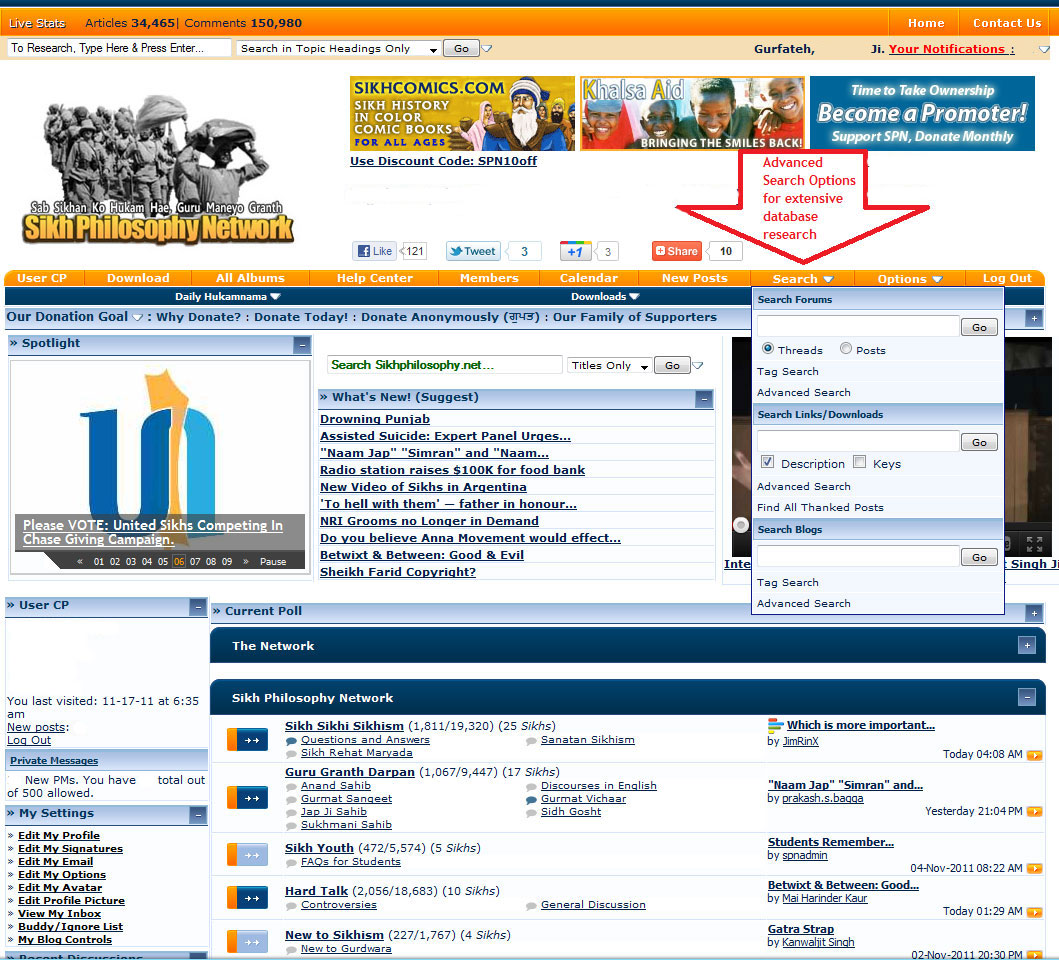Screen dimensions: 1059x960
Task: Collapse the Spotlight panel with minus icon
Action: (303, 345)
